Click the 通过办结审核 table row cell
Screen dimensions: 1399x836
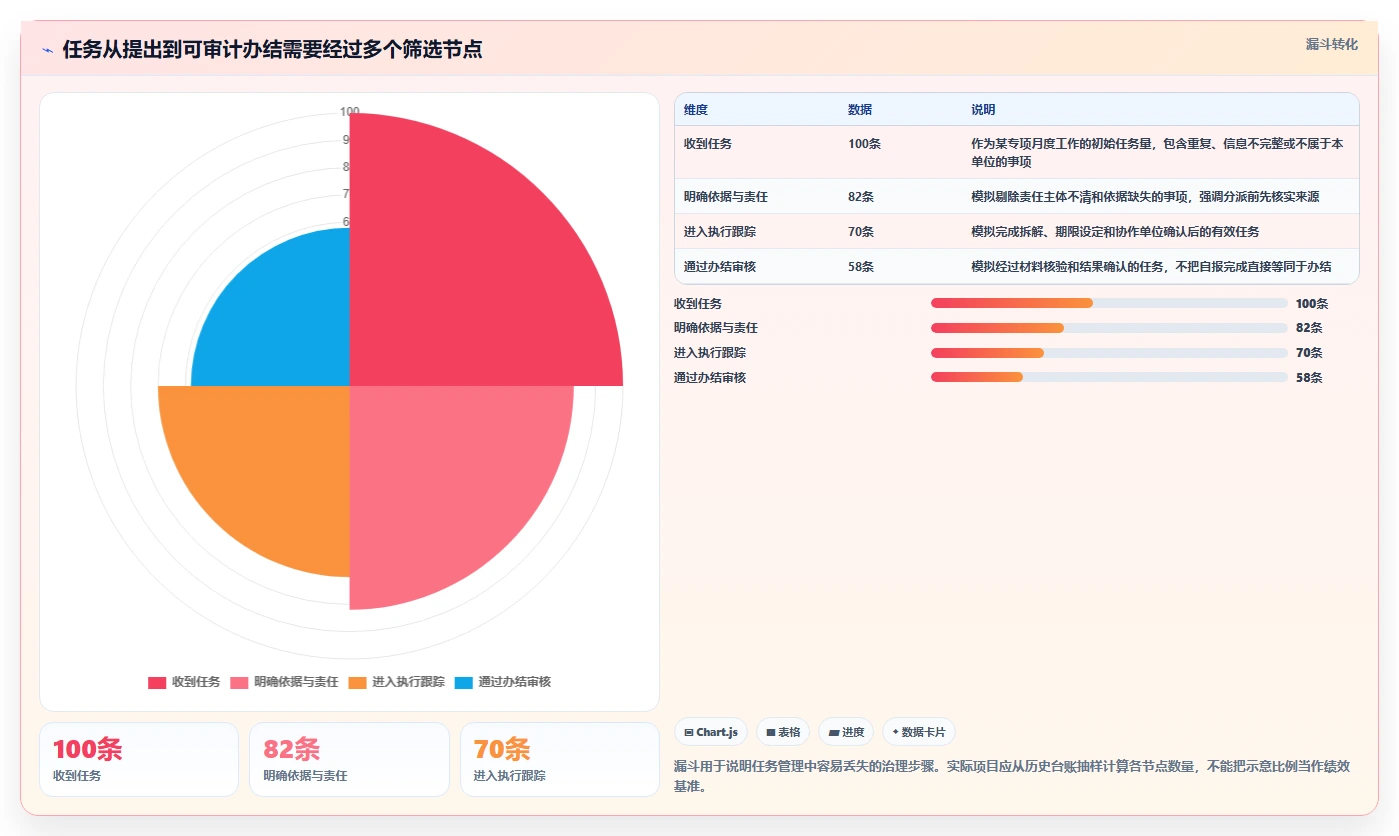click(757, 266)
